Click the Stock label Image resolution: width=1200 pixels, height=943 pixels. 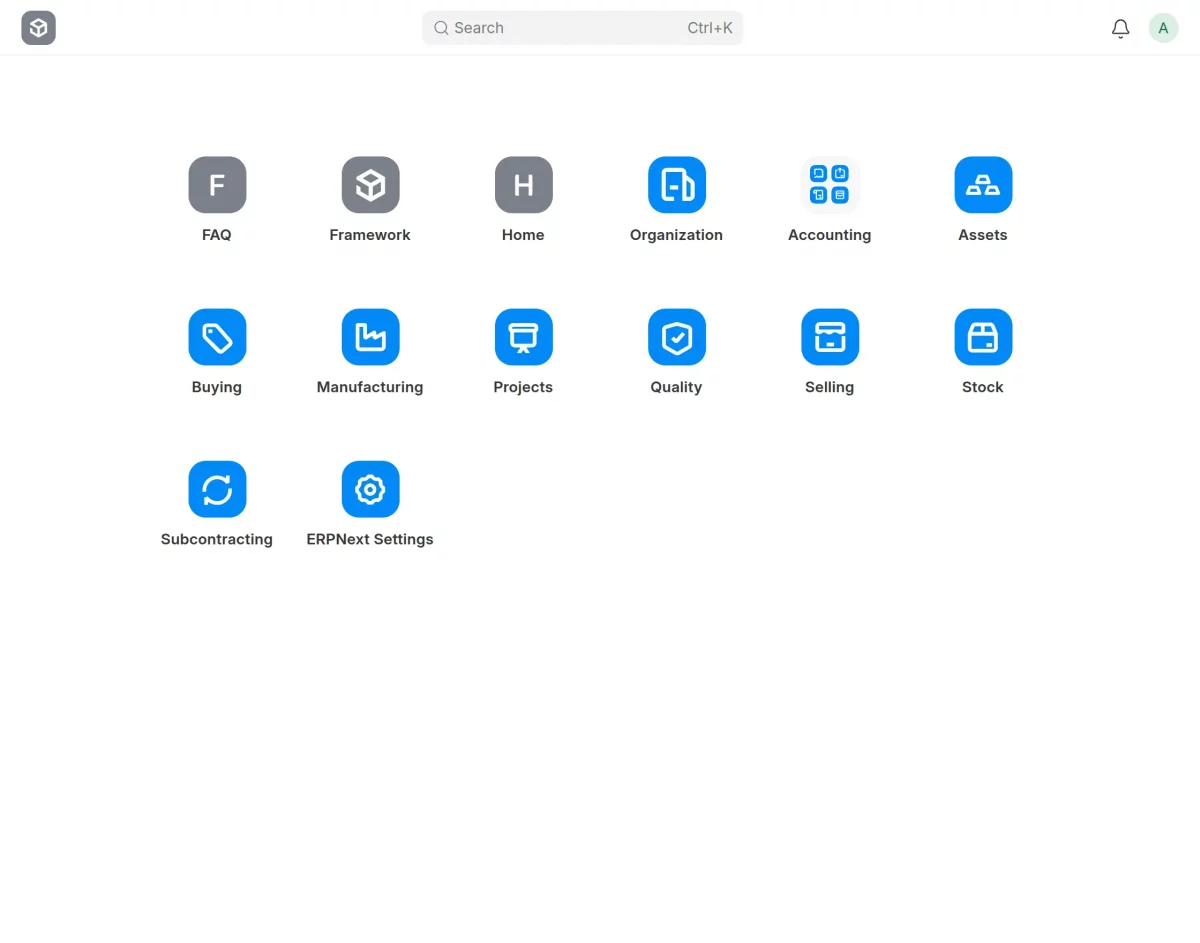pyautogui.click(x=983, y=387)
